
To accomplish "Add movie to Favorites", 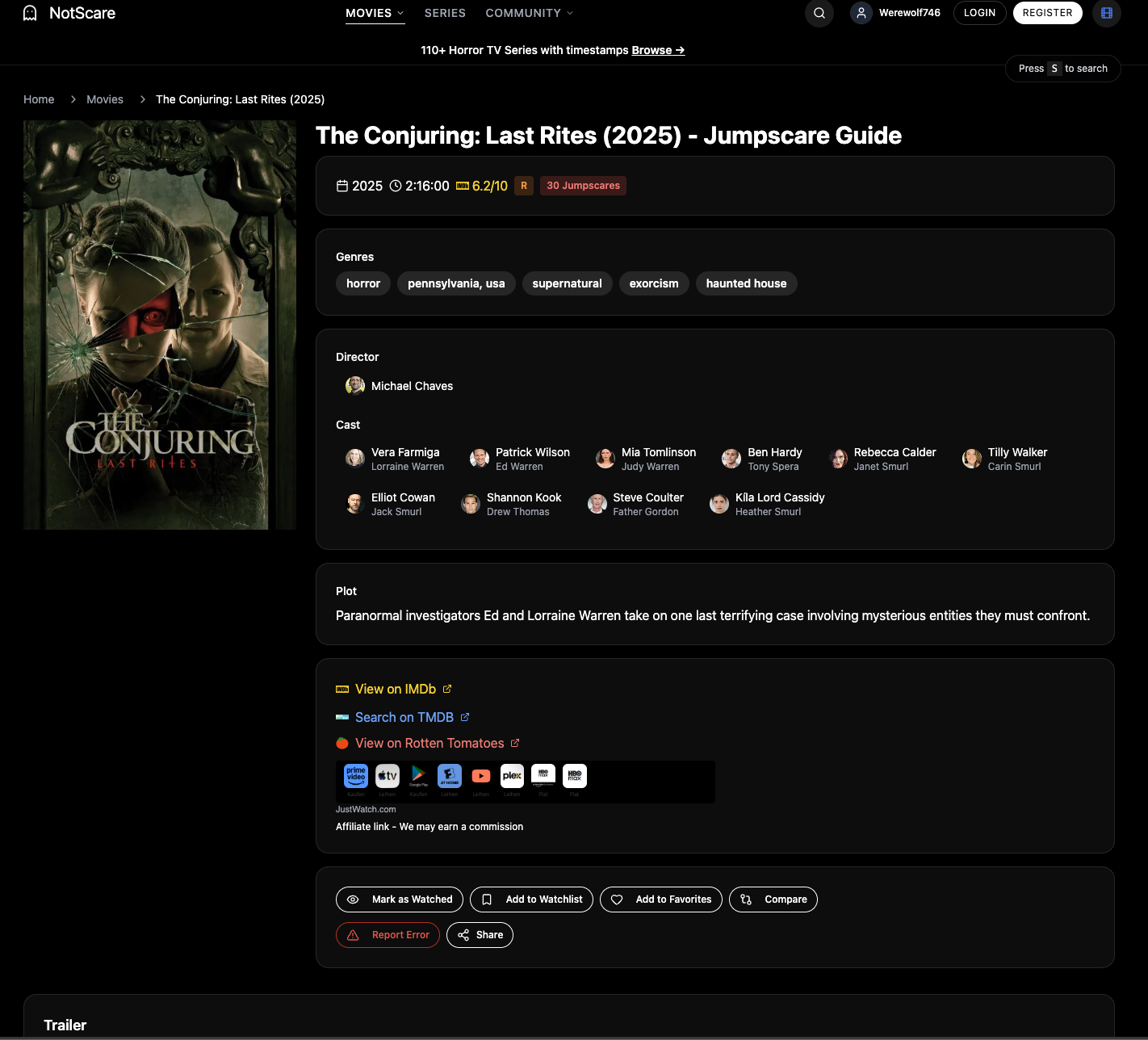I will tap(660, 899).
